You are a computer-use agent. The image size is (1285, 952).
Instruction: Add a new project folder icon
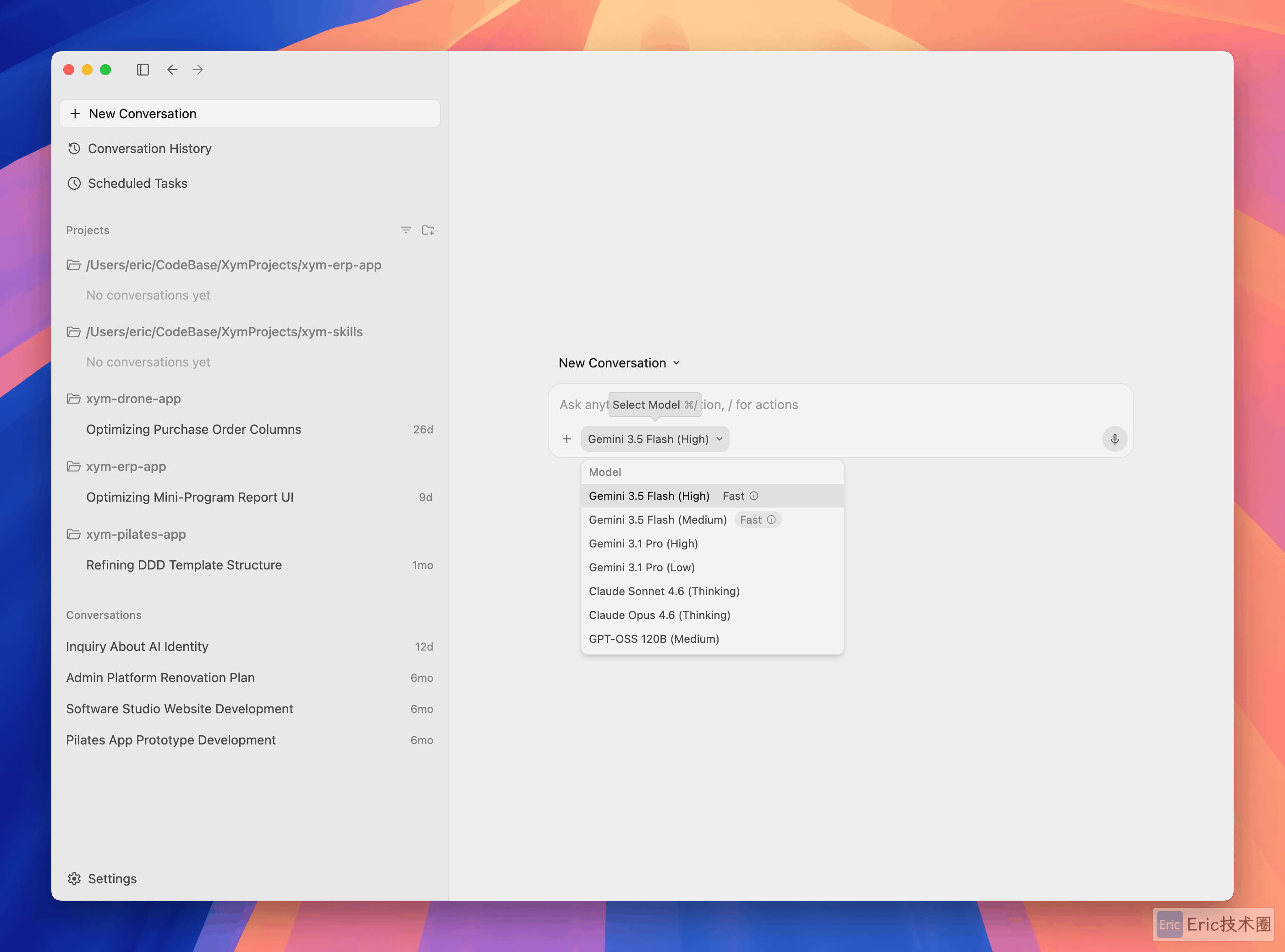(x=428, y=230)
